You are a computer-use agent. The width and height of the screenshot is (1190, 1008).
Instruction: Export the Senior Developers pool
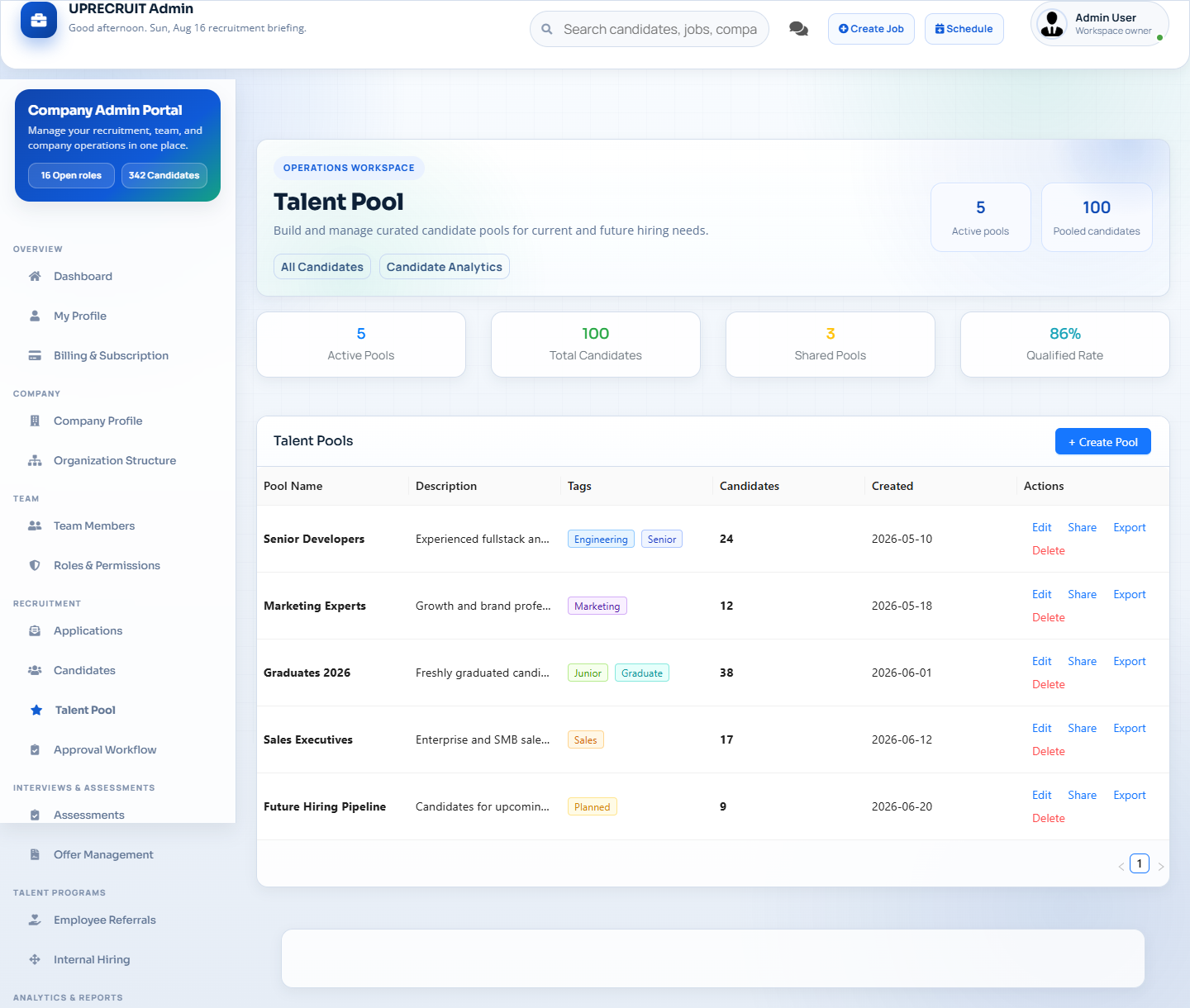[1129, 527]
